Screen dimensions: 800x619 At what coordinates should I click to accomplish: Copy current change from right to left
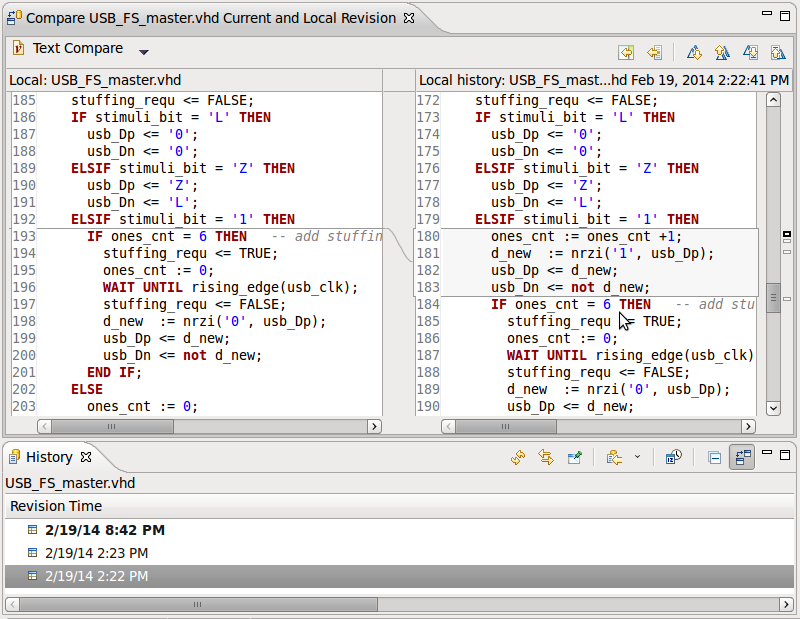pyautogui.click(x=654, y=52)
